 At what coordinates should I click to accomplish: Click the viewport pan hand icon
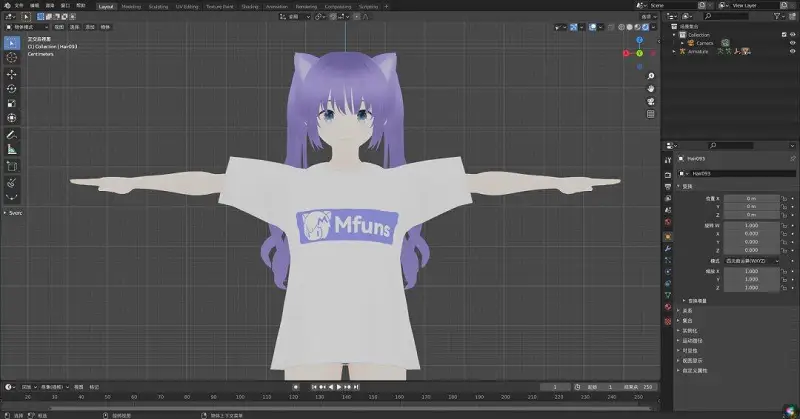[651, 89]
